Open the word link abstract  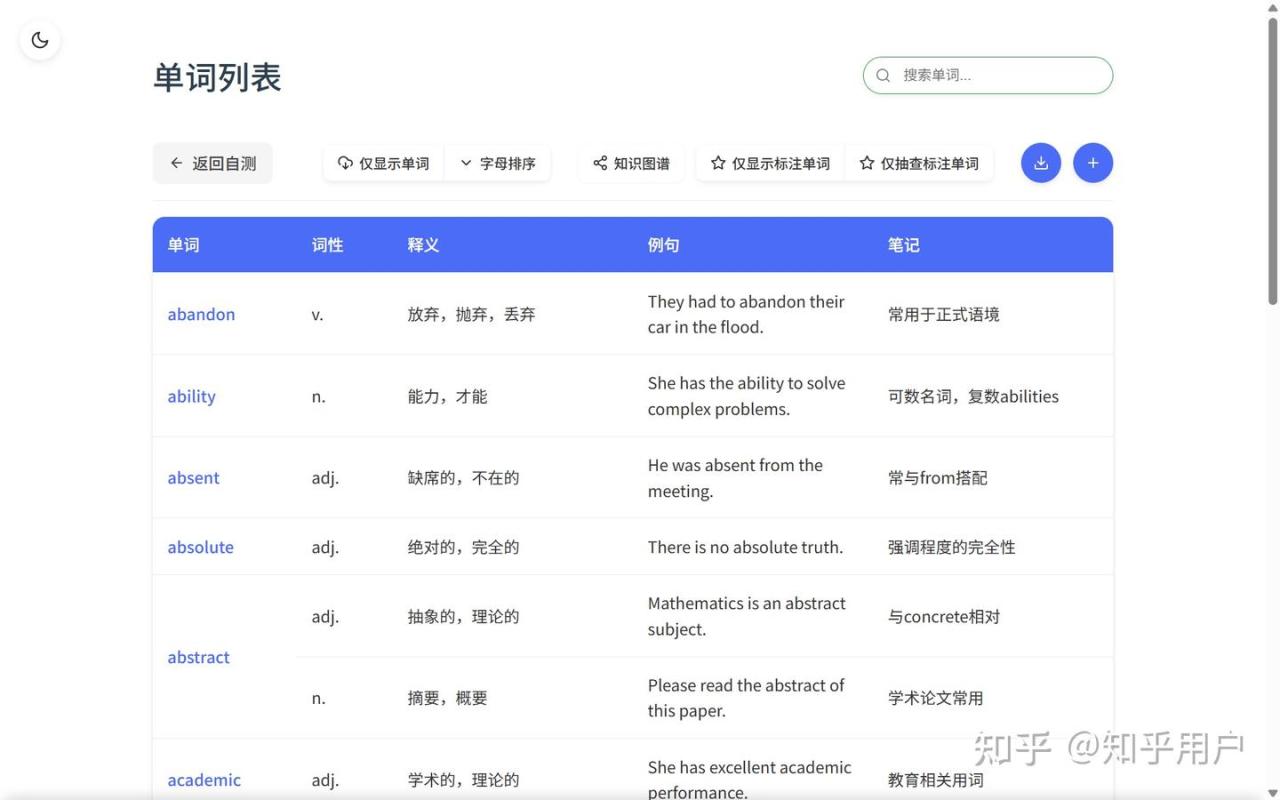point(198,657)
